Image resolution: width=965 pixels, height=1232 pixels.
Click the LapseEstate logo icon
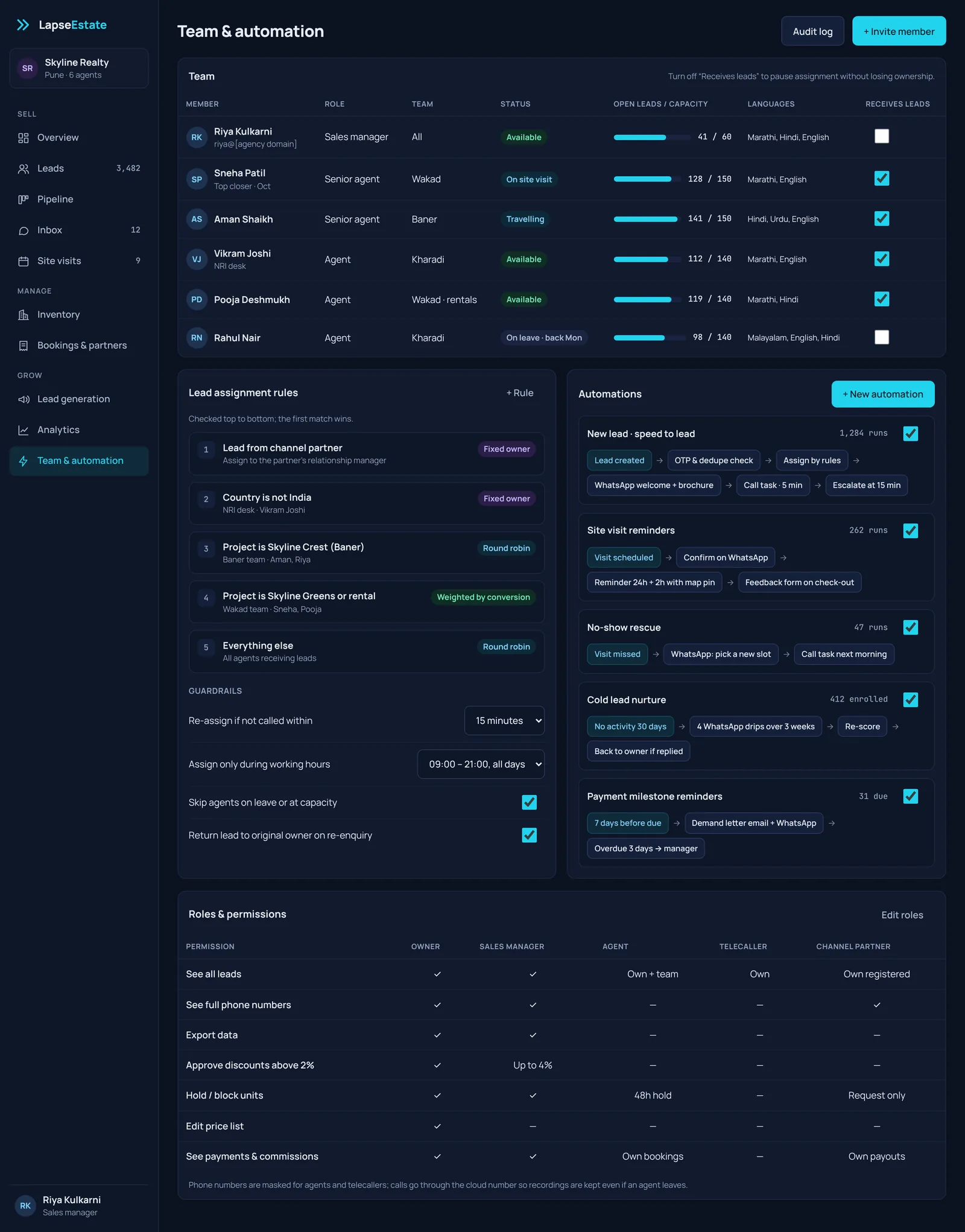23,25
